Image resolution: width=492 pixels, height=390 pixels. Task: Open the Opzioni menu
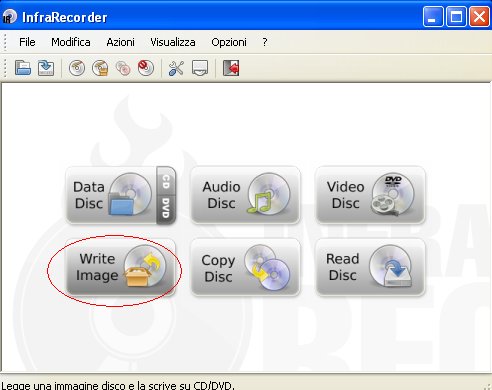[x=229, y=42]
